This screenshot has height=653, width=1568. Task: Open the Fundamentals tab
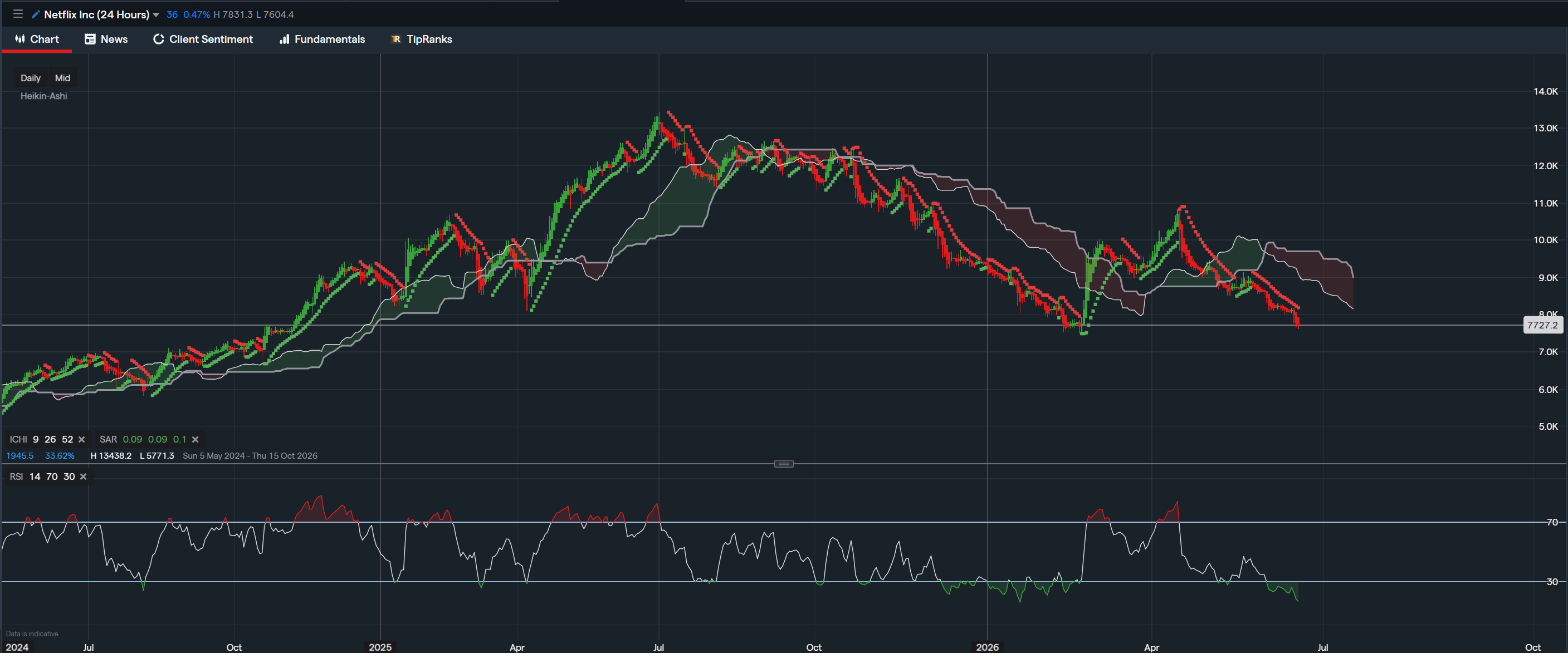[x=322, y=39]
